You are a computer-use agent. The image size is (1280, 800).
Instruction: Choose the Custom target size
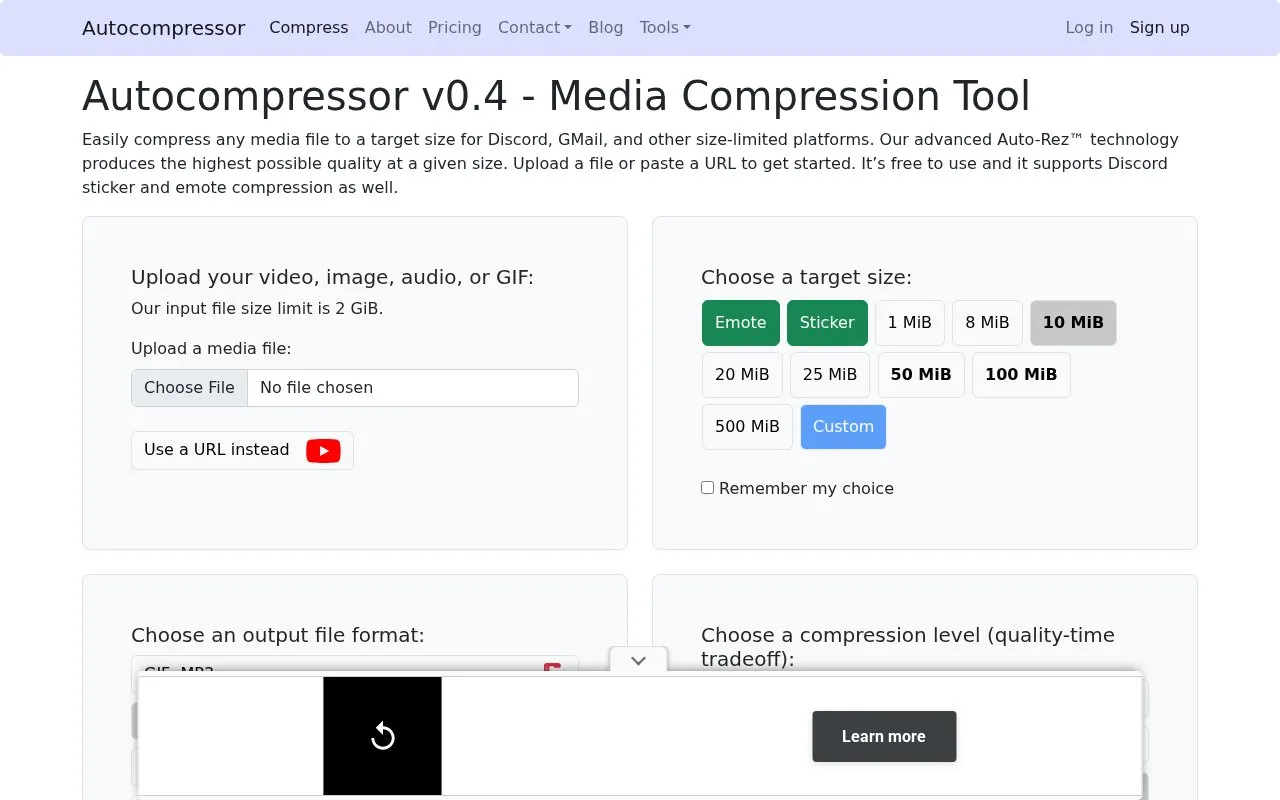843,427
